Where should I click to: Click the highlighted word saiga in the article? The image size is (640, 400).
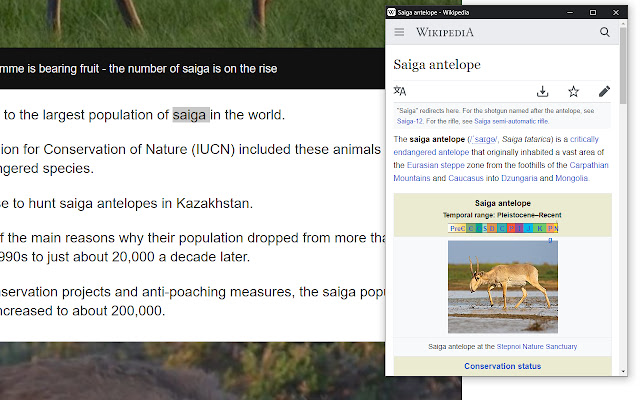click(x=191, y=114)
